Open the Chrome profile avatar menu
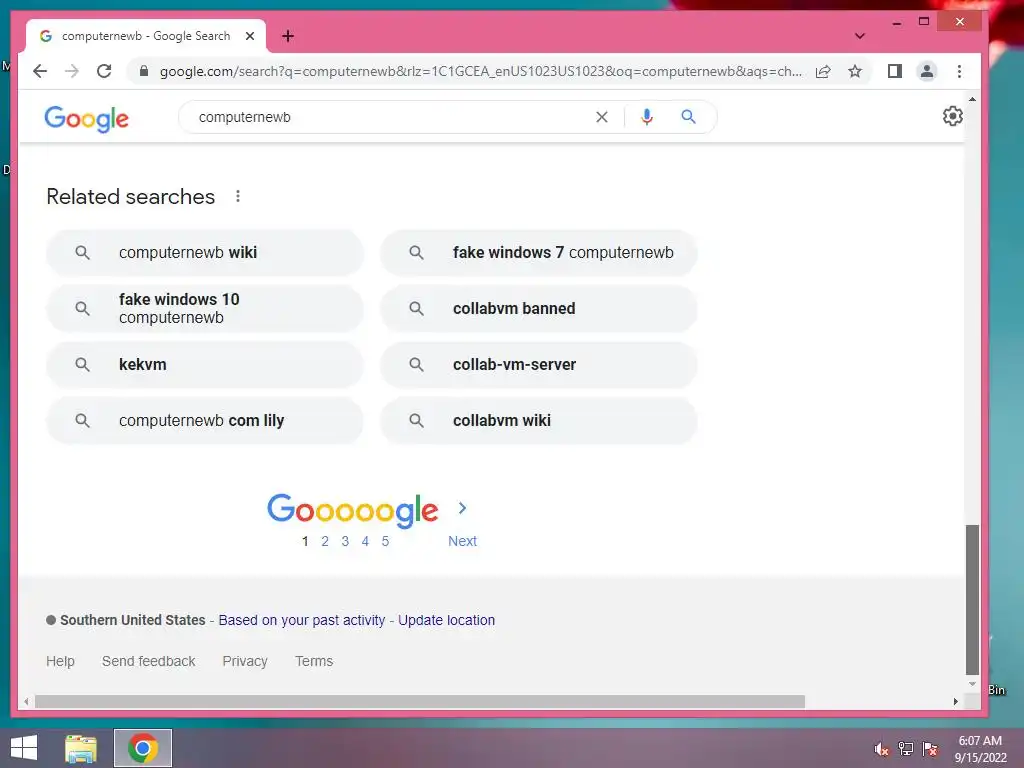Screen dimensions: 1024x768 pyautogui.click(x=927, y=71)
